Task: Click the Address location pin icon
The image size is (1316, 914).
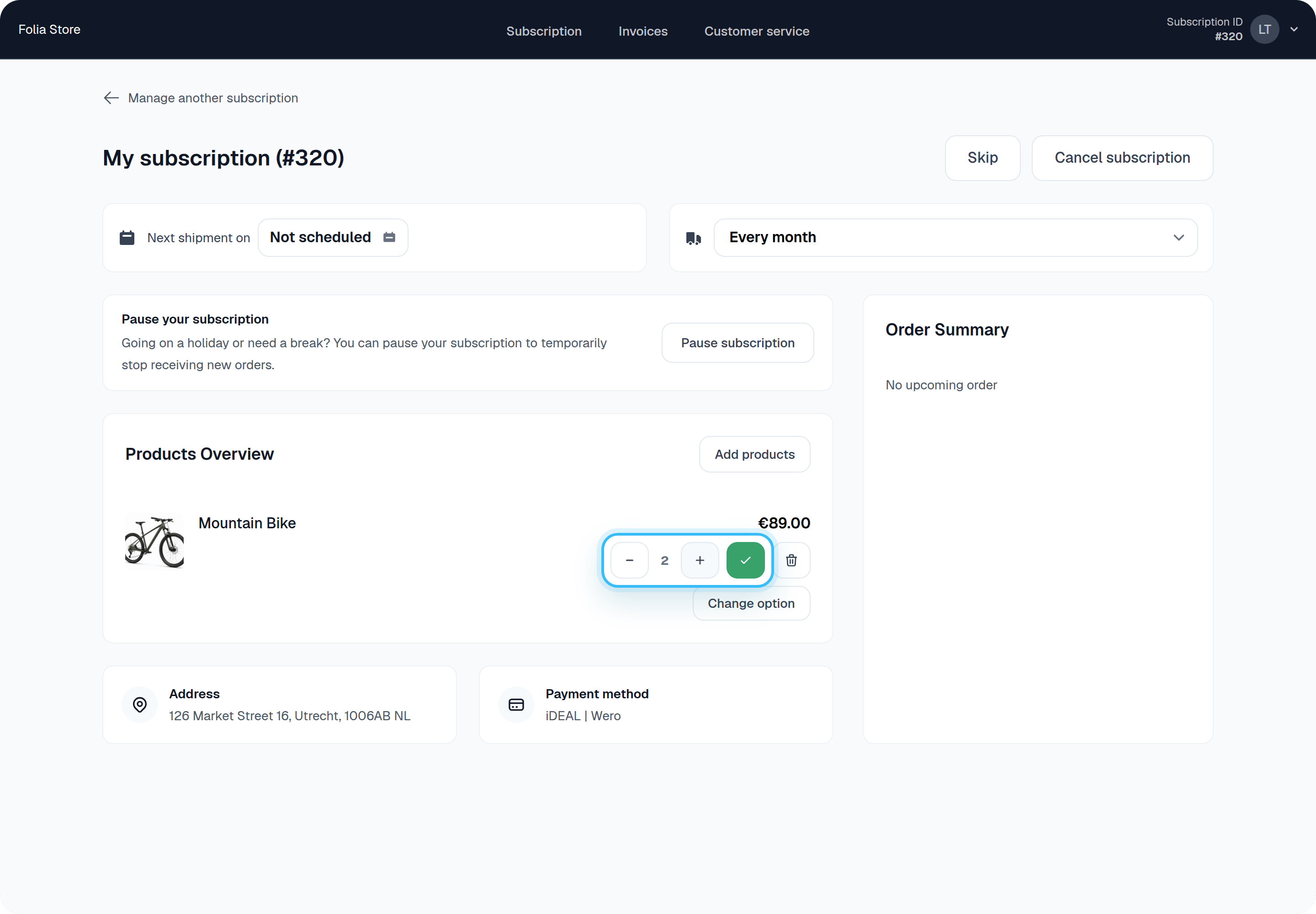Action: [140, 704]
